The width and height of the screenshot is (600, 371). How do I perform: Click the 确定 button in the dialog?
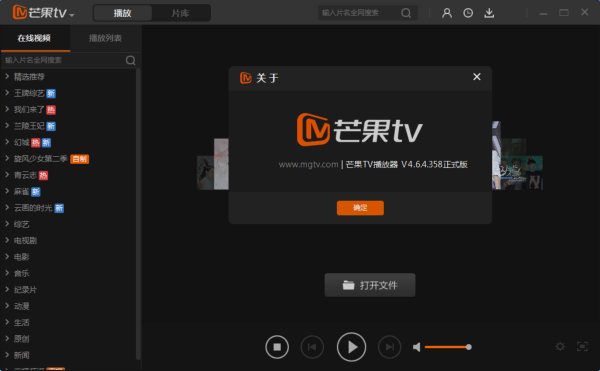360,208
